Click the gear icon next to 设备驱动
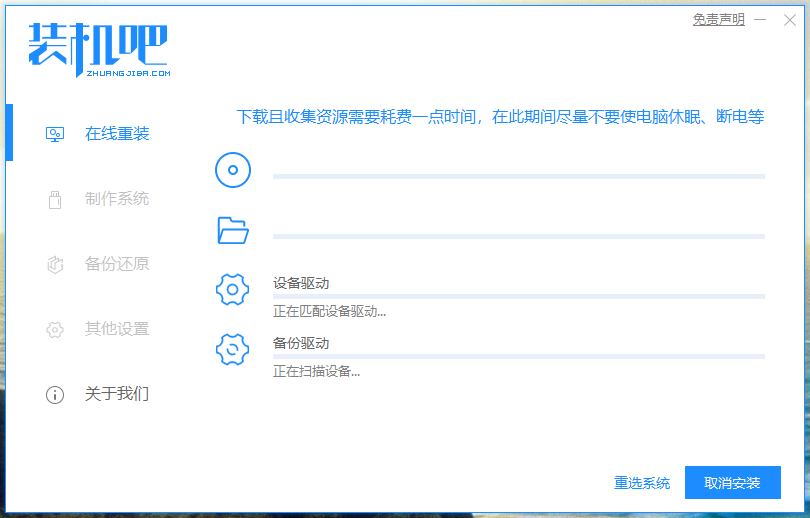The height and width of the screenshot is (518, 810). [232, 291]
